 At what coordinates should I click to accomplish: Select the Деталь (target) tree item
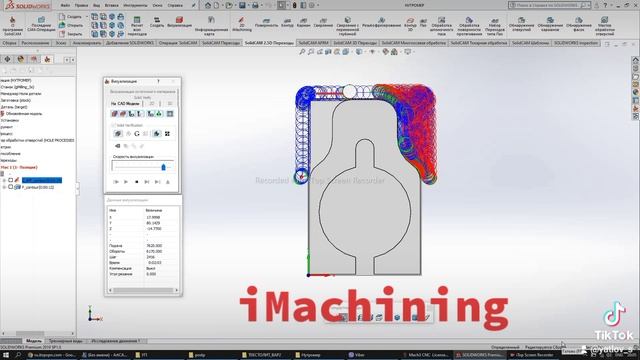pos(14,107)
